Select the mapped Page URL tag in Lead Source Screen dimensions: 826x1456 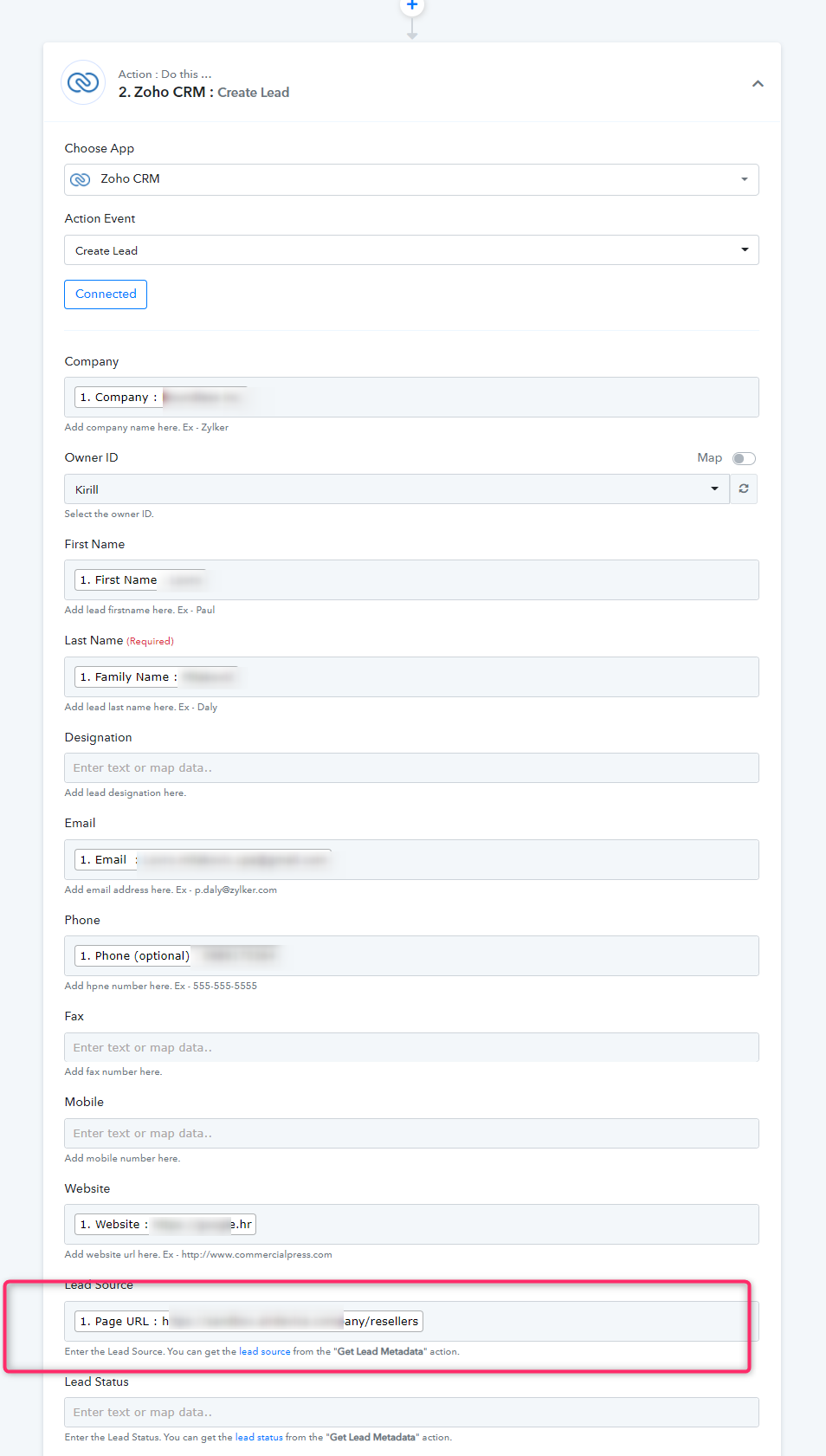tap(248, 1321)
